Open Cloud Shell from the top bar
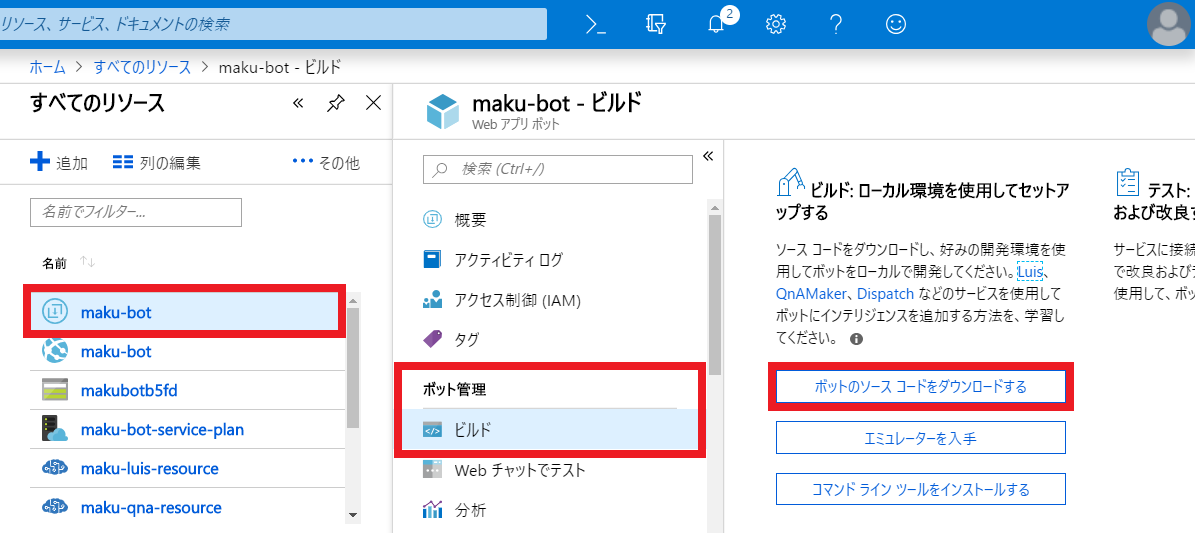 tap(596, 24)
